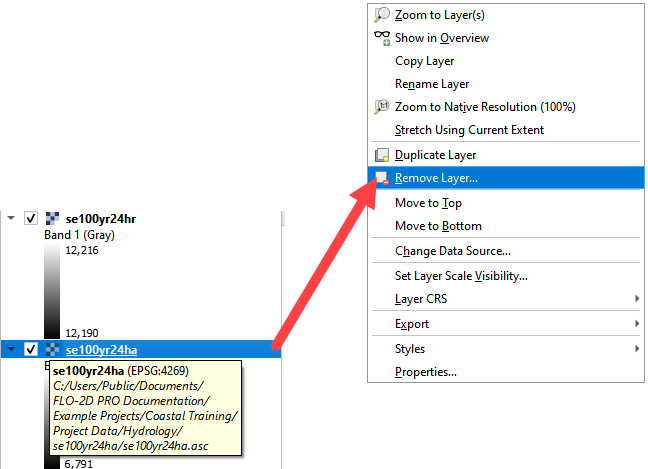Click the Remove Layer icon
The width and height of the screenshot is (648, 469).
pos(381,179)
